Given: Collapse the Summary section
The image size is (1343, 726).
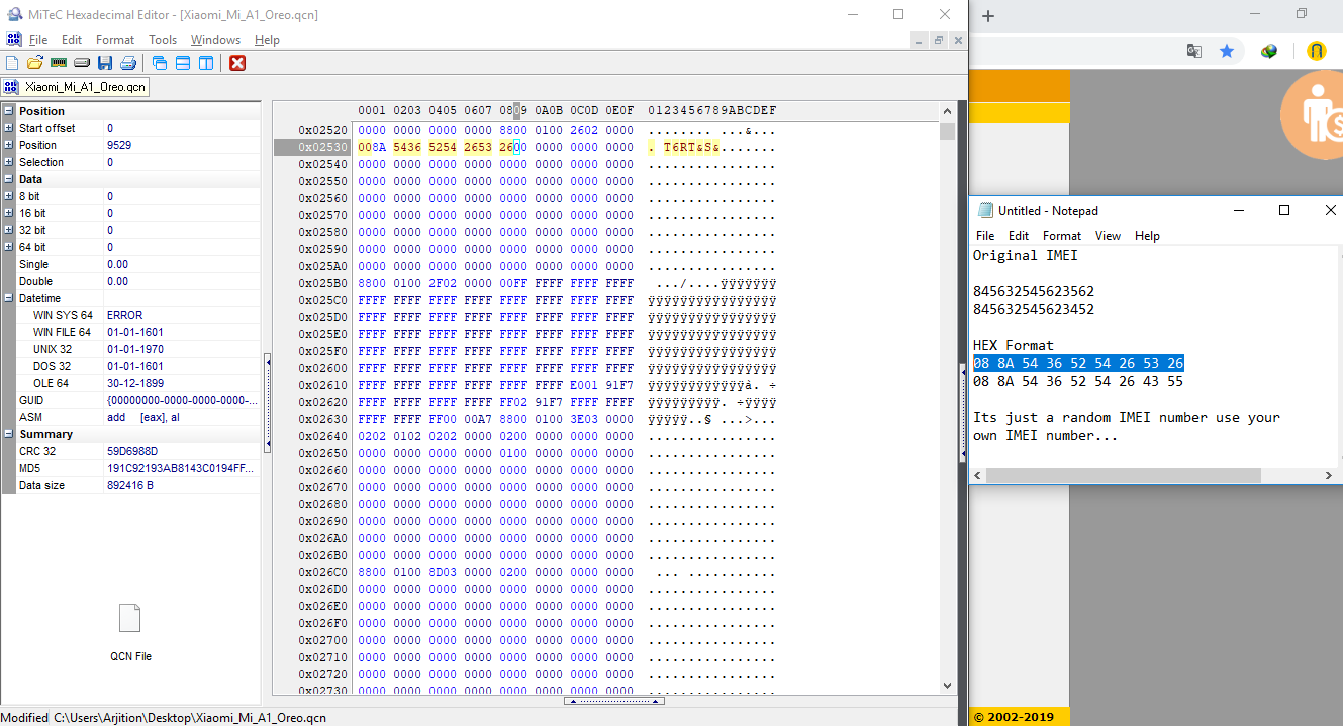Looking at the screenshot, I should (9, 434).
